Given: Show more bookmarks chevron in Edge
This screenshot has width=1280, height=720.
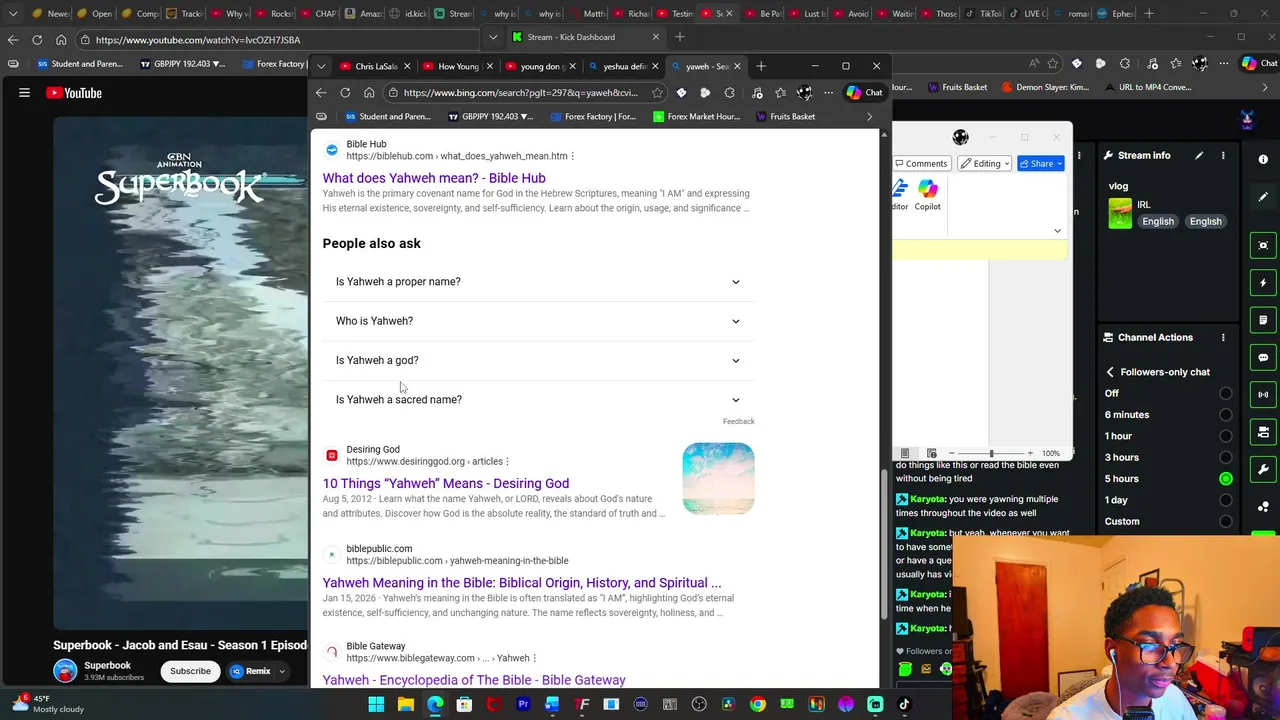Looking at the screenshot, I should pos(869,116).
